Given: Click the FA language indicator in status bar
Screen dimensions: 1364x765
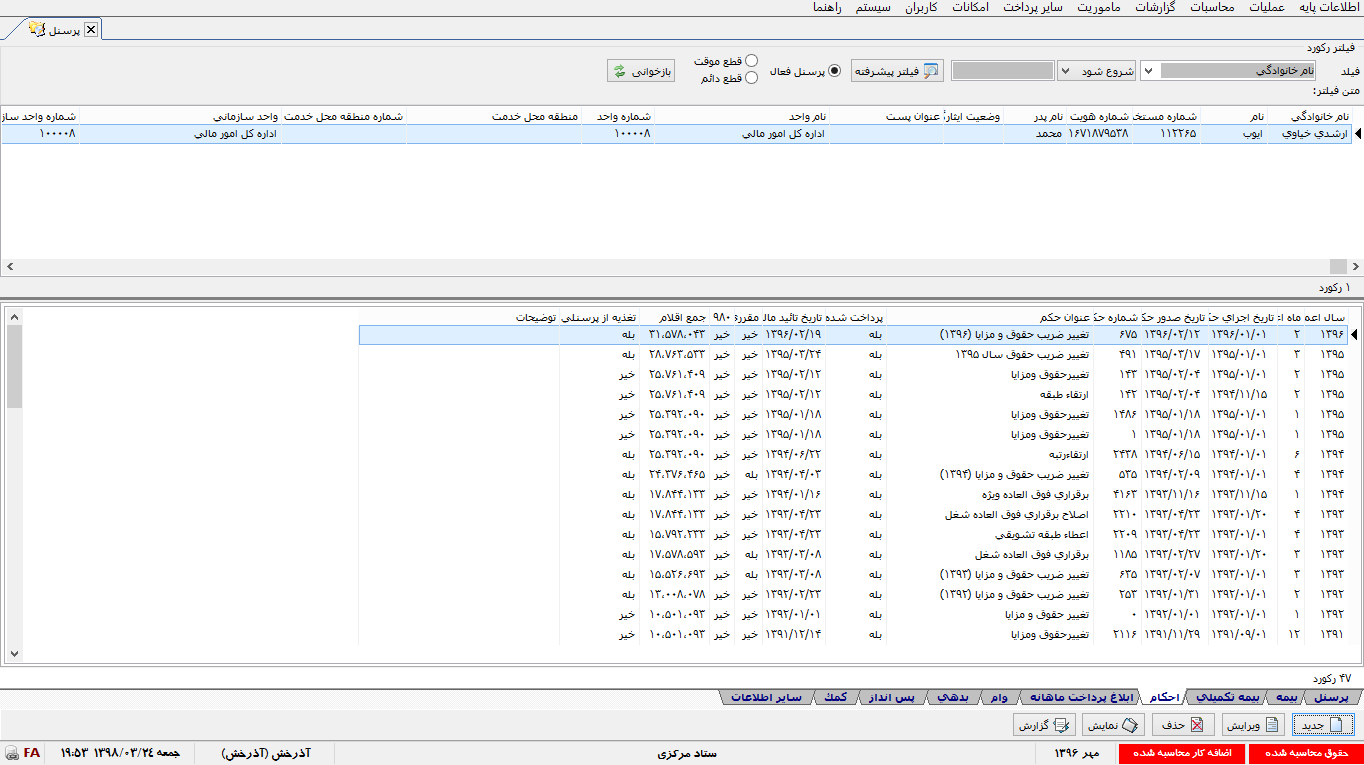Looking at the screenshot, I should pos(32,753).
